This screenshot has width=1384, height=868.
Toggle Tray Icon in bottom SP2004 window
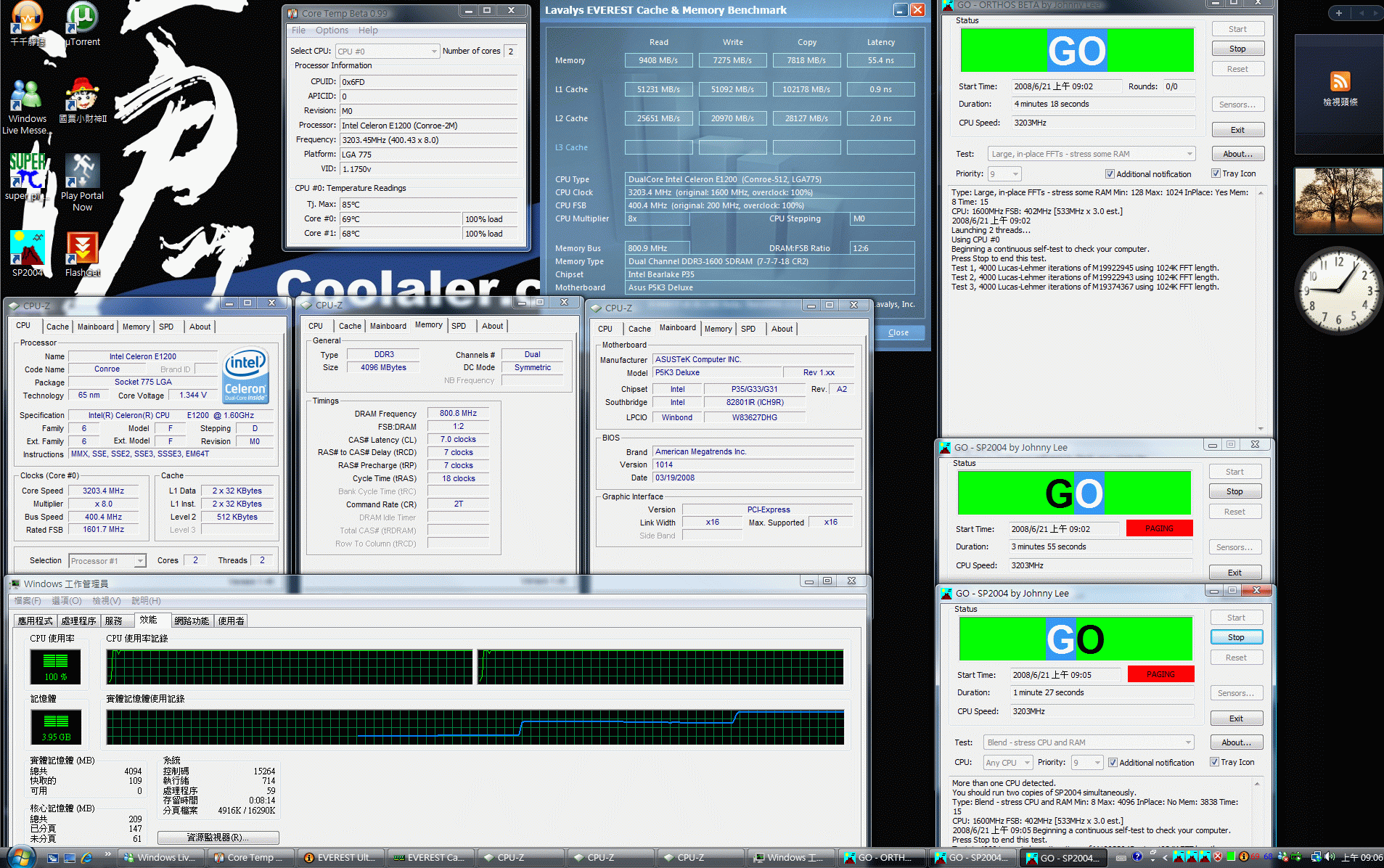click(1214, 762)
